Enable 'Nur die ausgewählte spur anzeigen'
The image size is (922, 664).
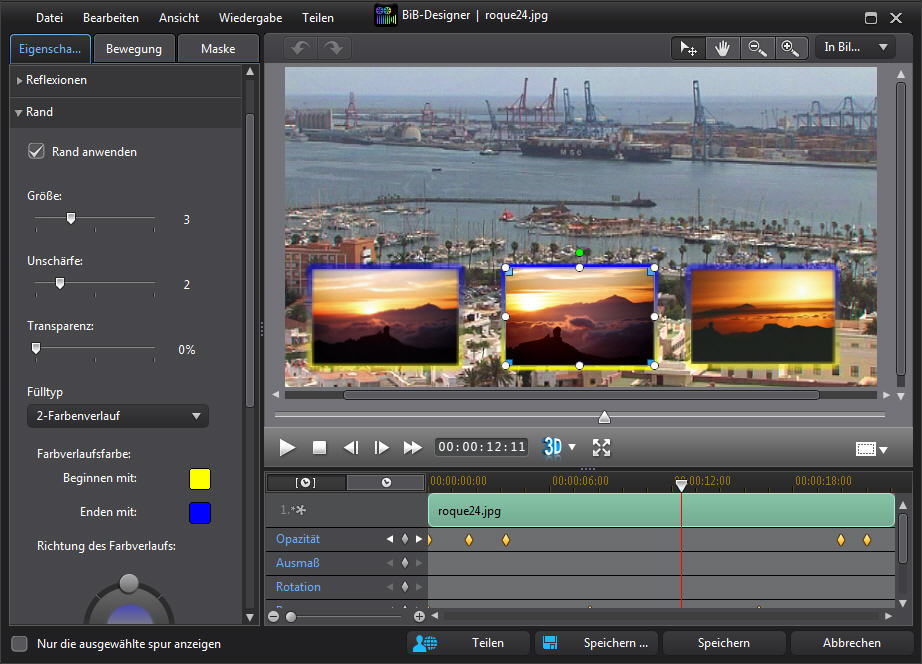(x=19, y=644)
